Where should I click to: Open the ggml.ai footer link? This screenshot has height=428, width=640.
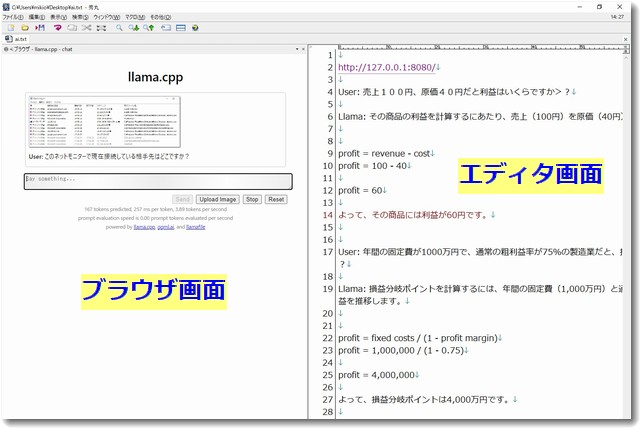point(166,227)
